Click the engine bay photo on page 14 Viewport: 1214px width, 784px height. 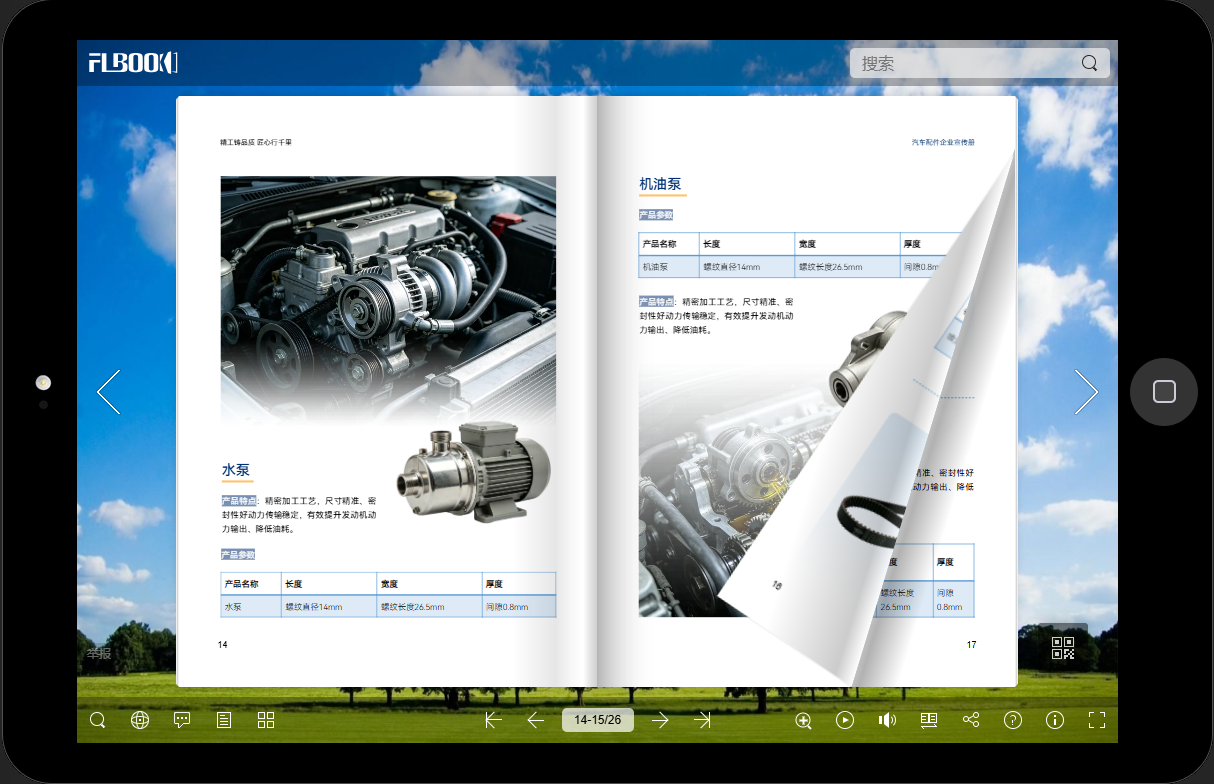click(388, 300)
